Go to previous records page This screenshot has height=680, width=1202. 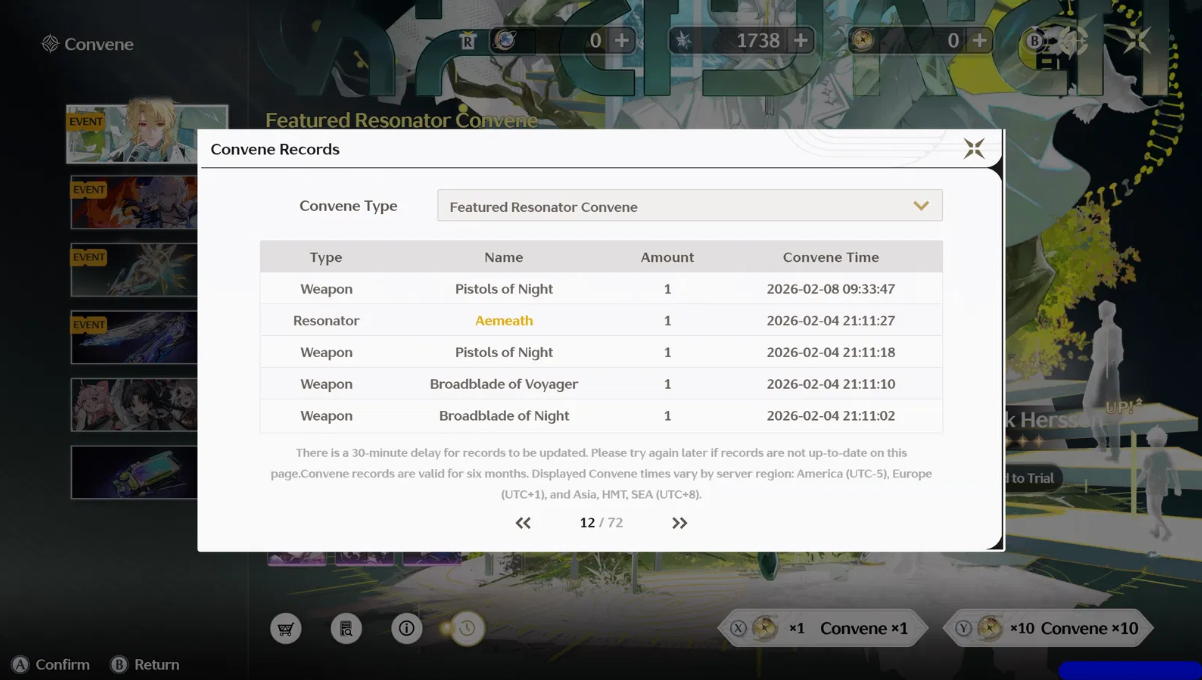(x=523, y=523)
